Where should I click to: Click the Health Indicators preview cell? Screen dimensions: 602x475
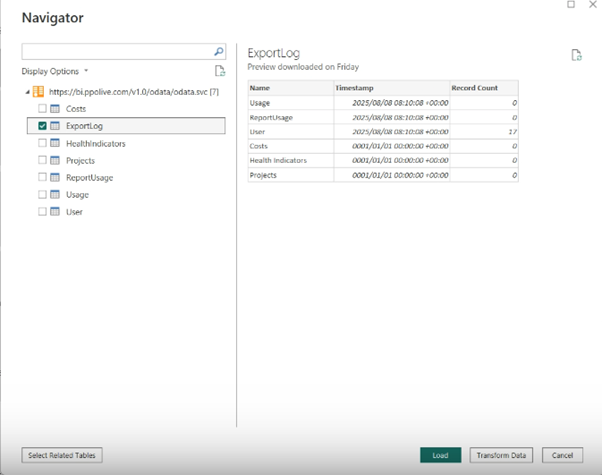point(291,160)
